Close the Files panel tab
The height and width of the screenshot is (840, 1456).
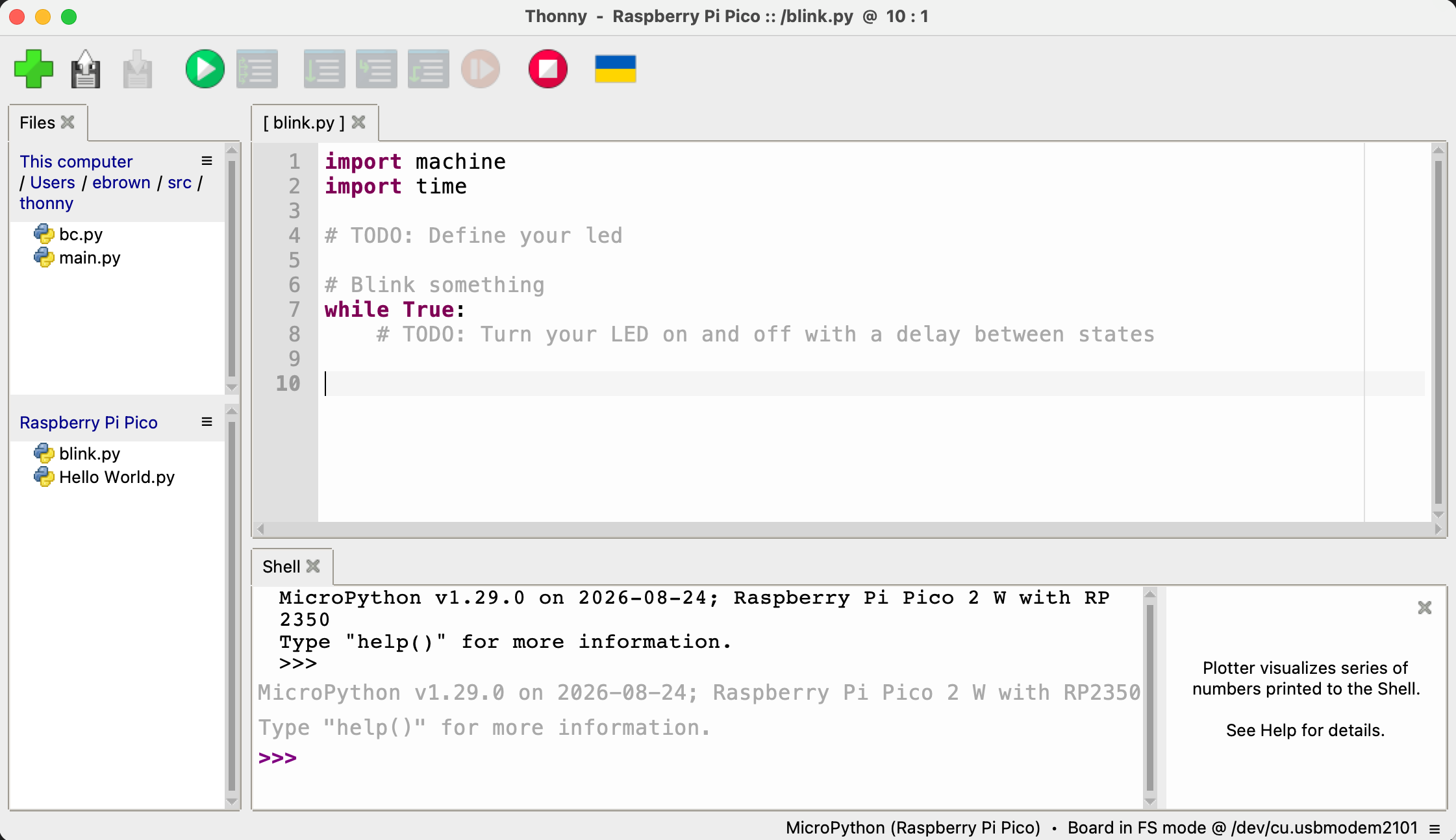[x=68, y=122]
